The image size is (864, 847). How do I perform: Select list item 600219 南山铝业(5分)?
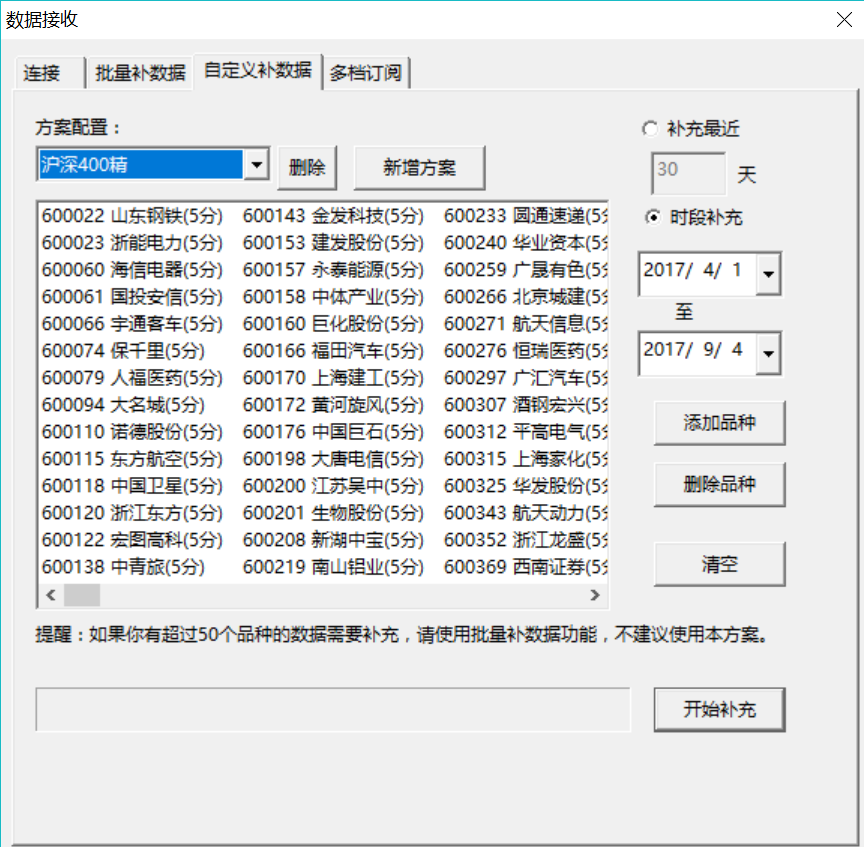333,567
